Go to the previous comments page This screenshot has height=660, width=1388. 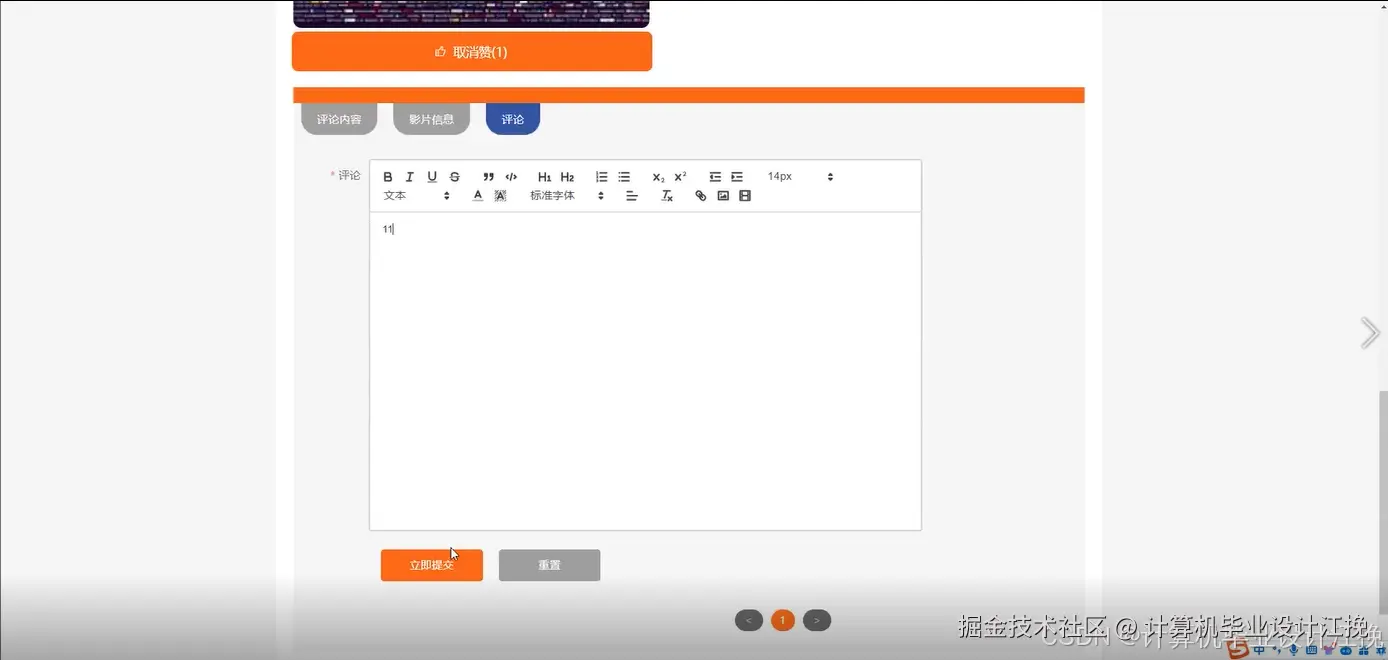pos(749,621)
